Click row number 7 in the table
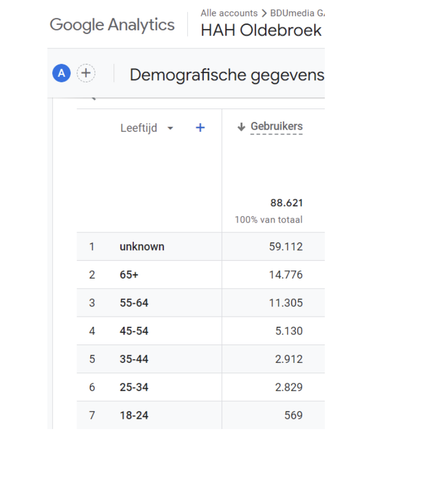Screen dimensions: 427x500 tap(92, 415)
